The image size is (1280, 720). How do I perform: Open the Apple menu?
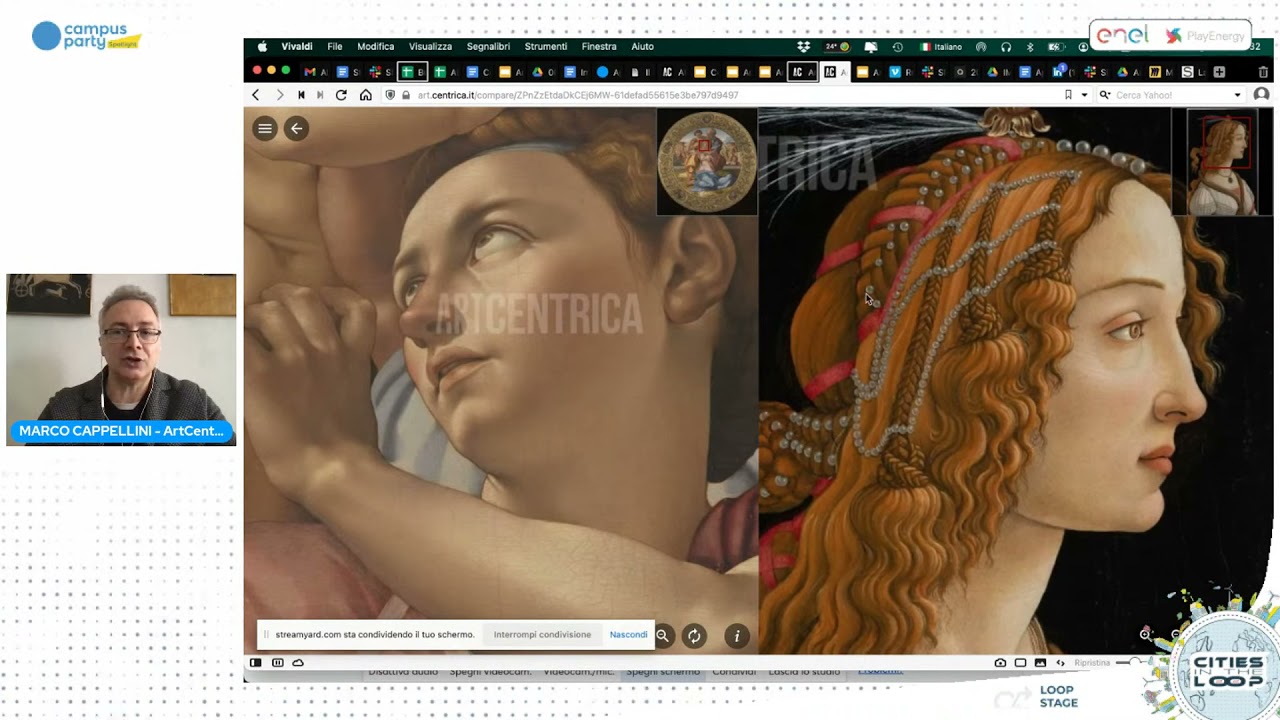[262, 47]
